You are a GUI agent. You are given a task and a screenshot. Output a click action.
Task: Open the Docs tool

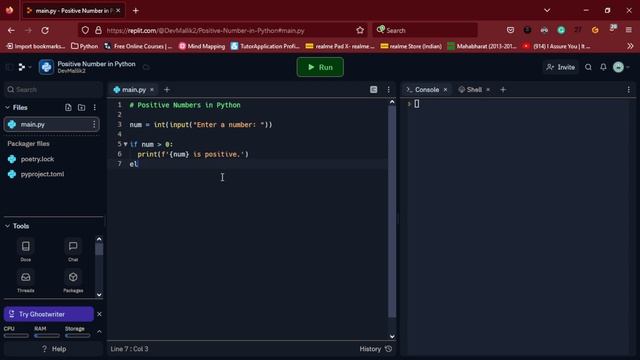(26, 250)
